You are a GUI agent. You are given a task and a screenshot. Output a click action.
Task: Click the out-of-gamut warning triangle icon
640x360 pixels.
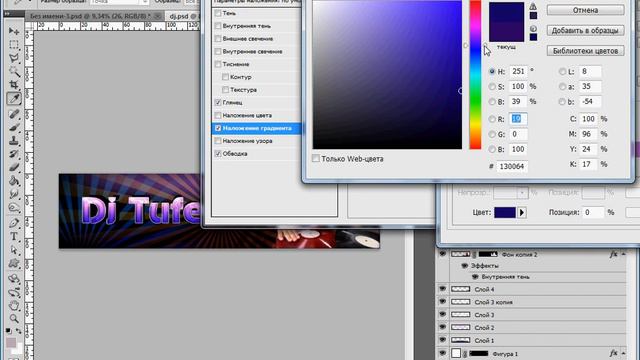pyautogui.click(x=533, y=7)
